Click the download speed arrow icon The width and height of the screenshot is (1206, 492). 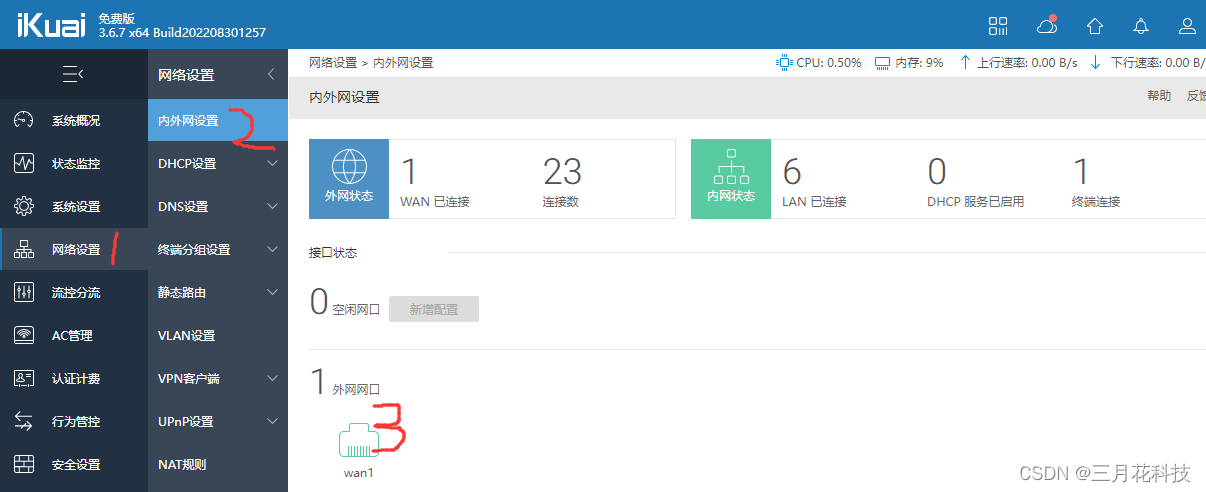click(x=1095, y=63)
